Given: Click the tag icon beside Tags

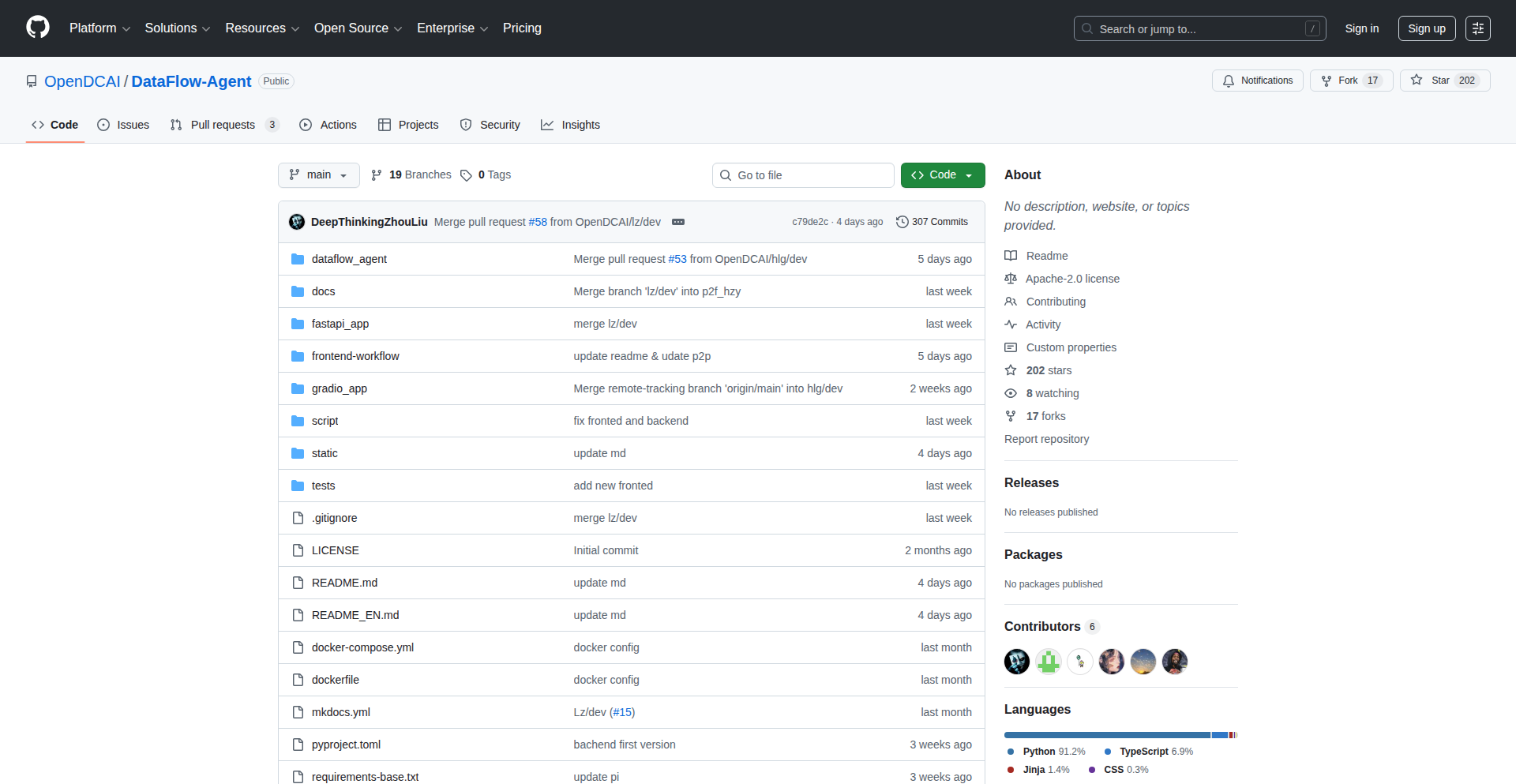Looking at the screenshot, I should click(x=466, y=175).
